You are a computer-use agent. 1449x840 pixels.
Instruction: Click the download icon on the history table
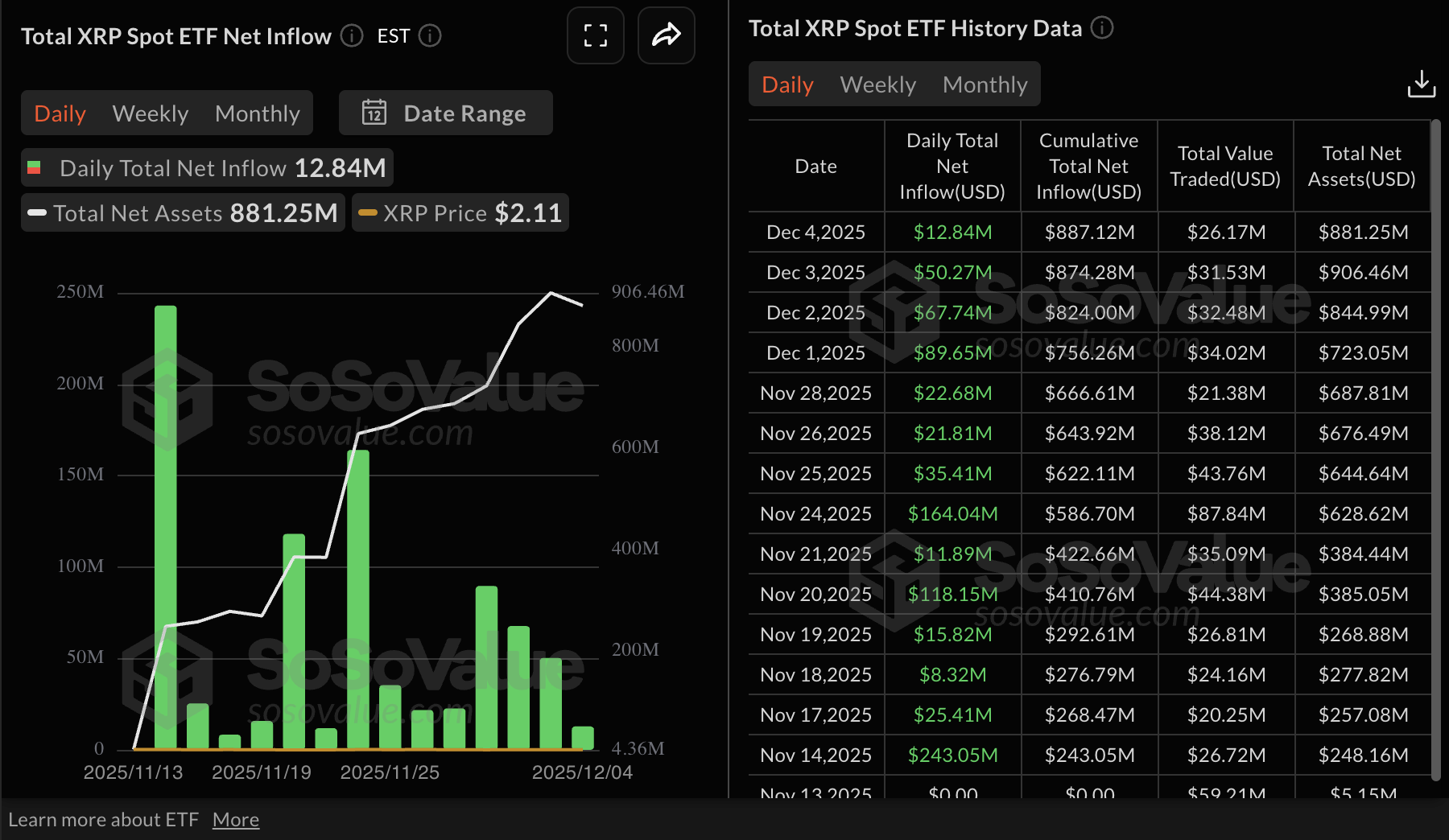(x=1422, y=84)
